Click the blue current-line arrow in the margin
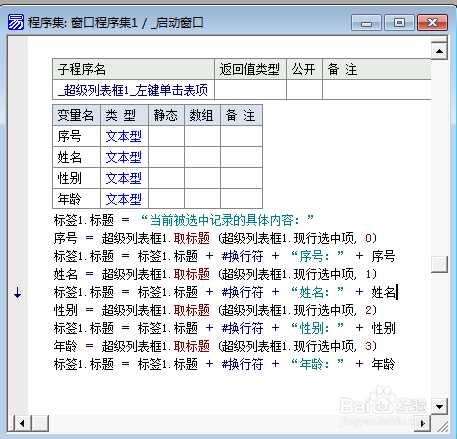 [18, 293]
